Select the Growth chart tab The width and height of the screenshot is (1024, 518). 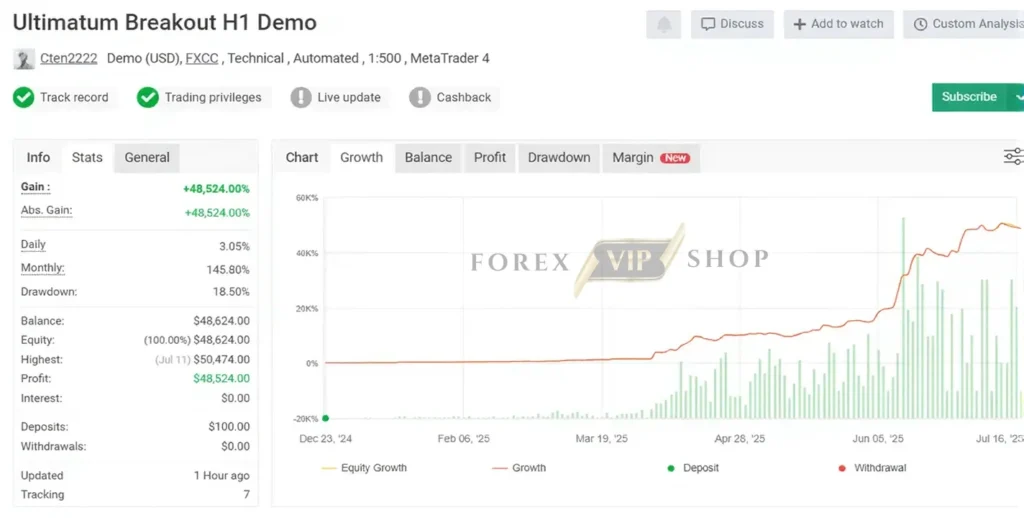[x=361, y=157]
